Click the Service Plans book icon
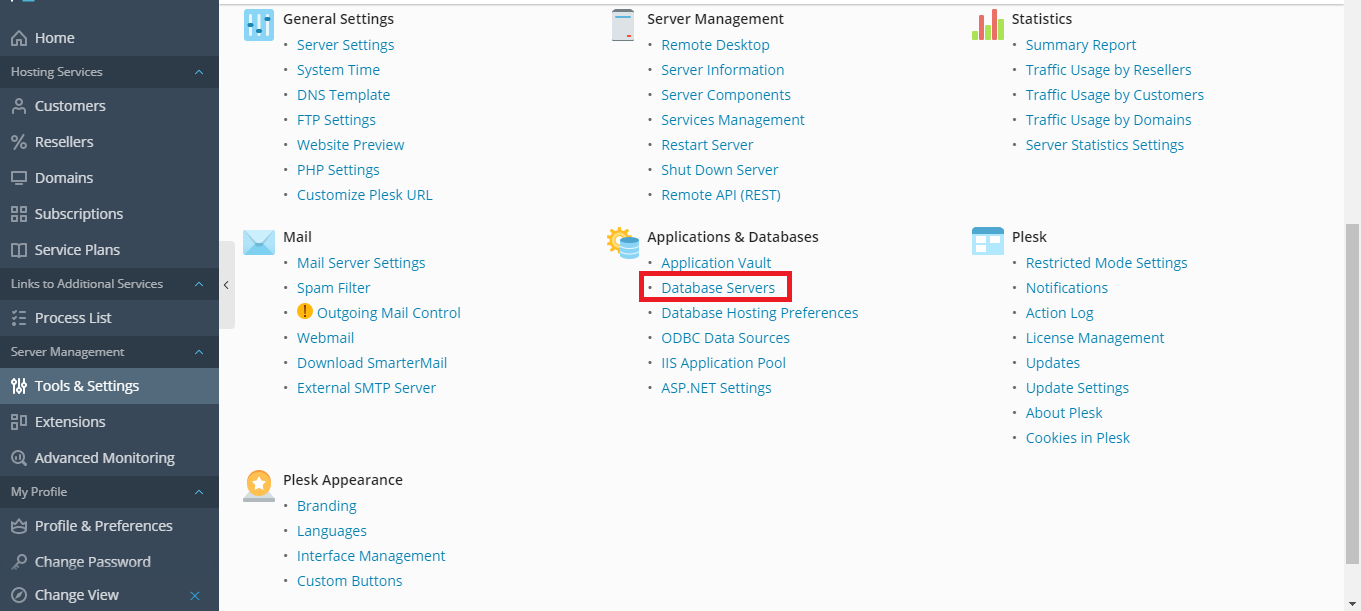This screenshot has width=1361, height=611. click(18, 250)
